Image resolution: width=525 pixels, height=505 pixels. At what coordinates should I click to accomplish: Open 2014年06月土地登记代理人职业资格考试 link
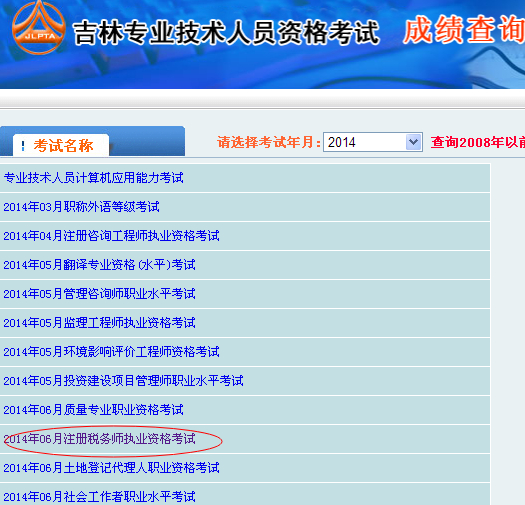coord(111,467)
